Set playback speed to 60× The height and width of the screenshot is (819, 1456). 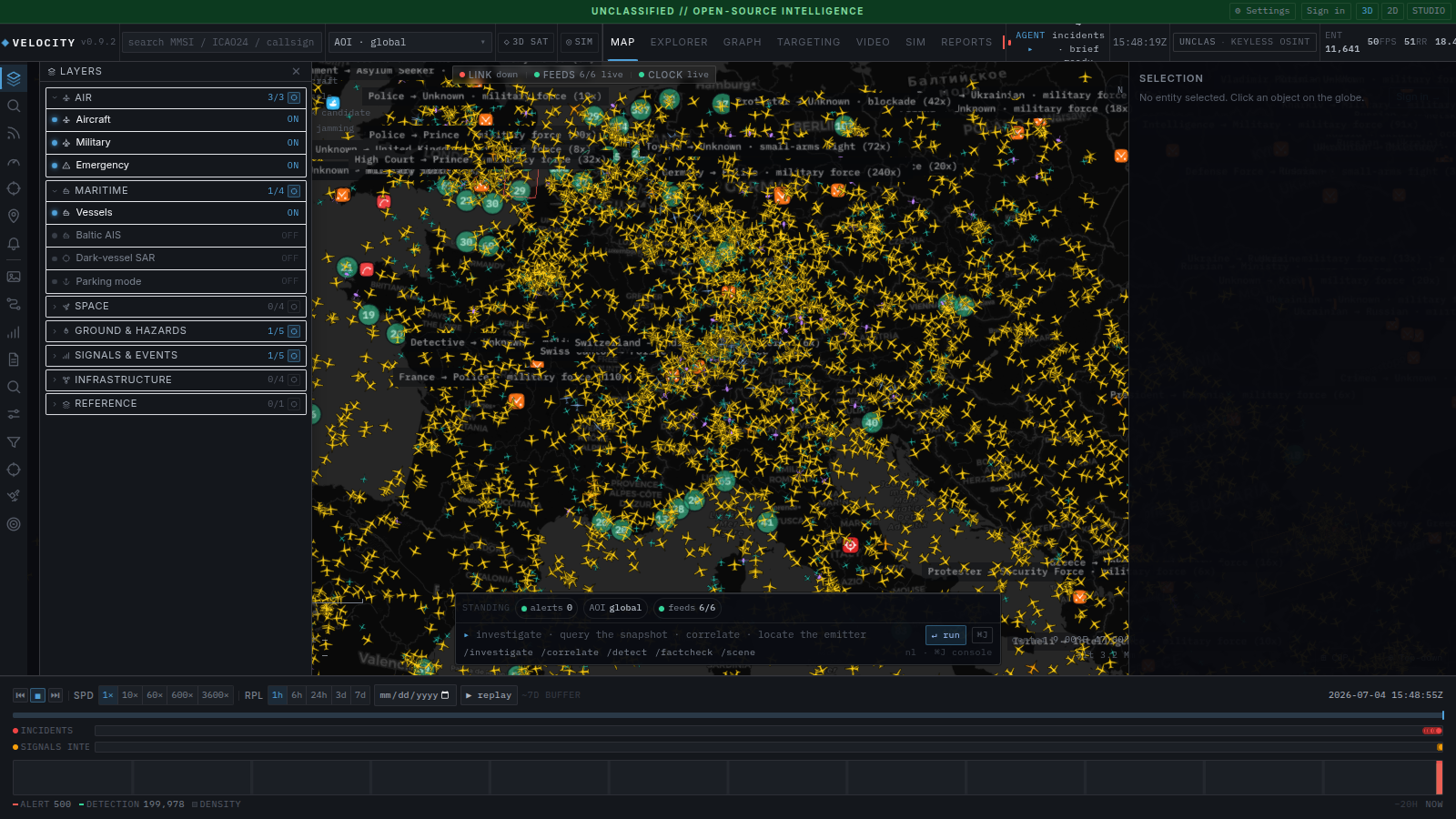coord(155,695)
